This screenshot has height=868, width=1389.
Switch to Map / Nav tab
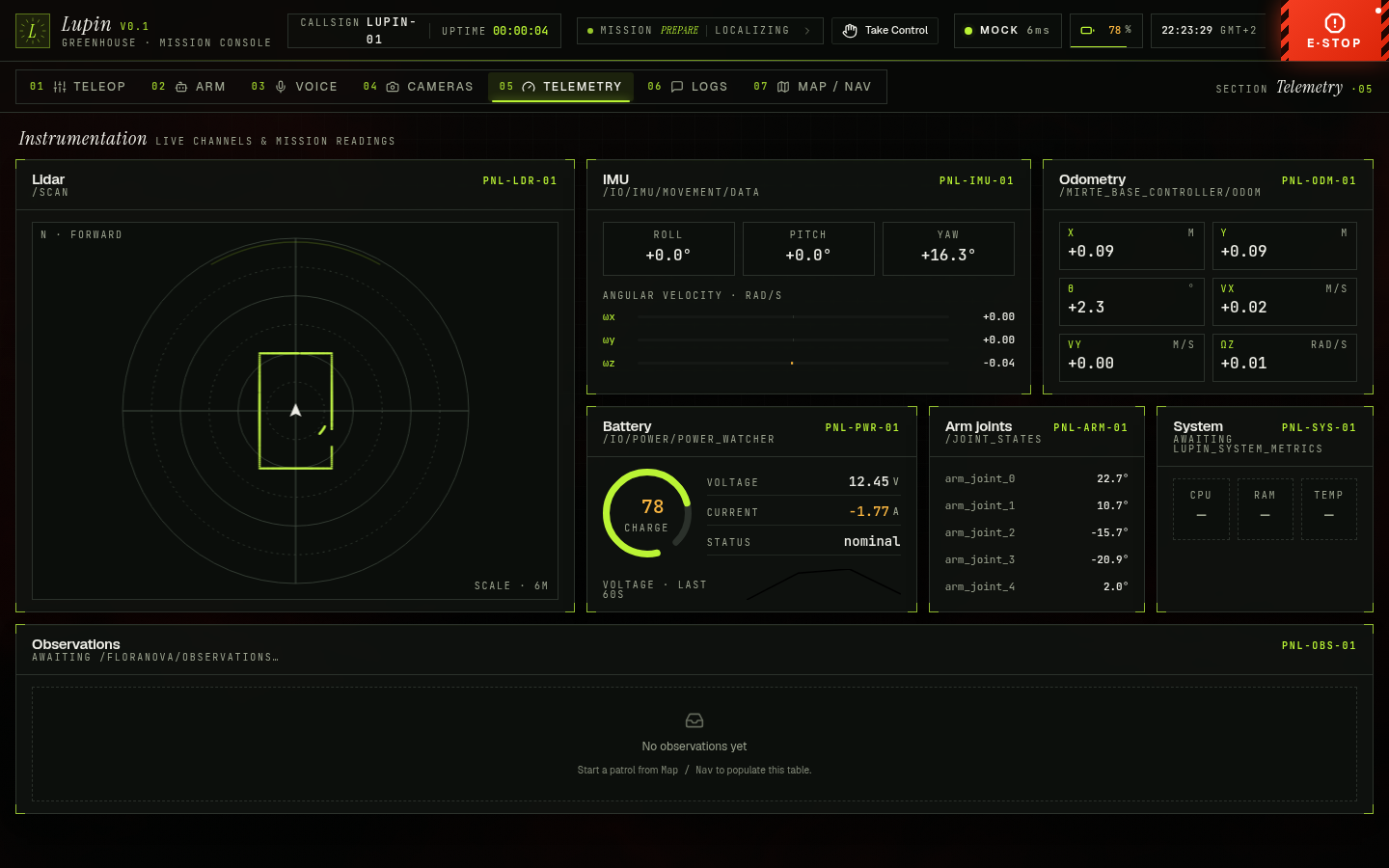pos(812,87)
